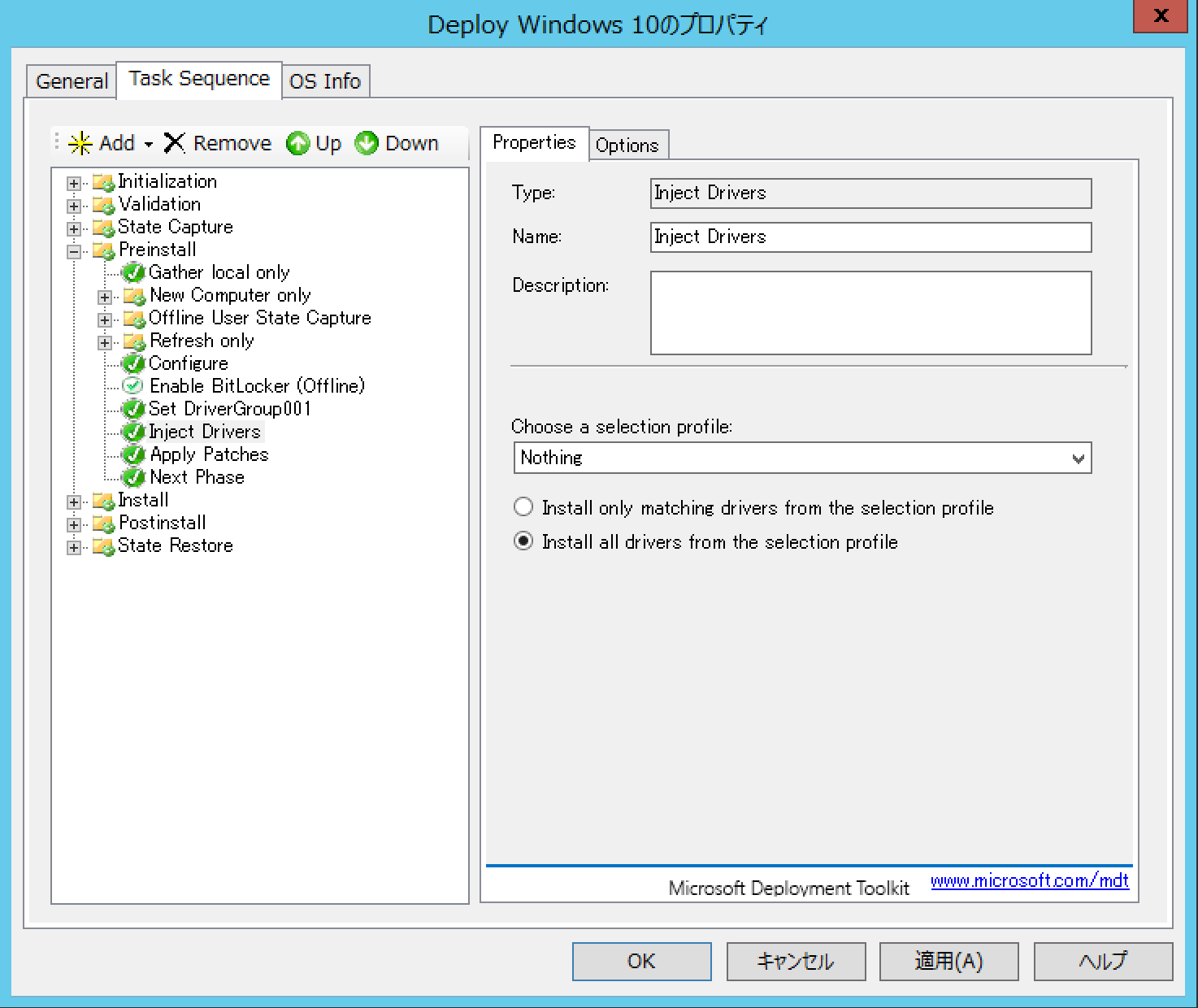Click the OK button
Image resolution: width=1198 pixels, height=1008 pixels.
[641, 961]
